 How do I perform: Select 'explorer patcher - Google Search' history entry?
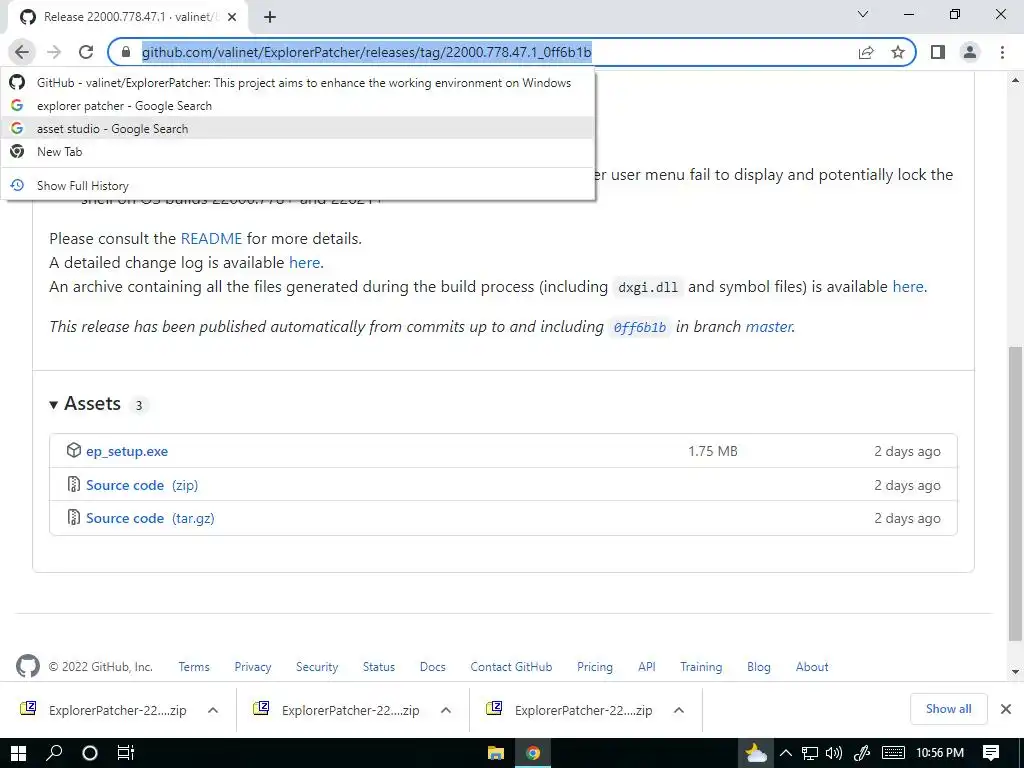pos(298,106)
